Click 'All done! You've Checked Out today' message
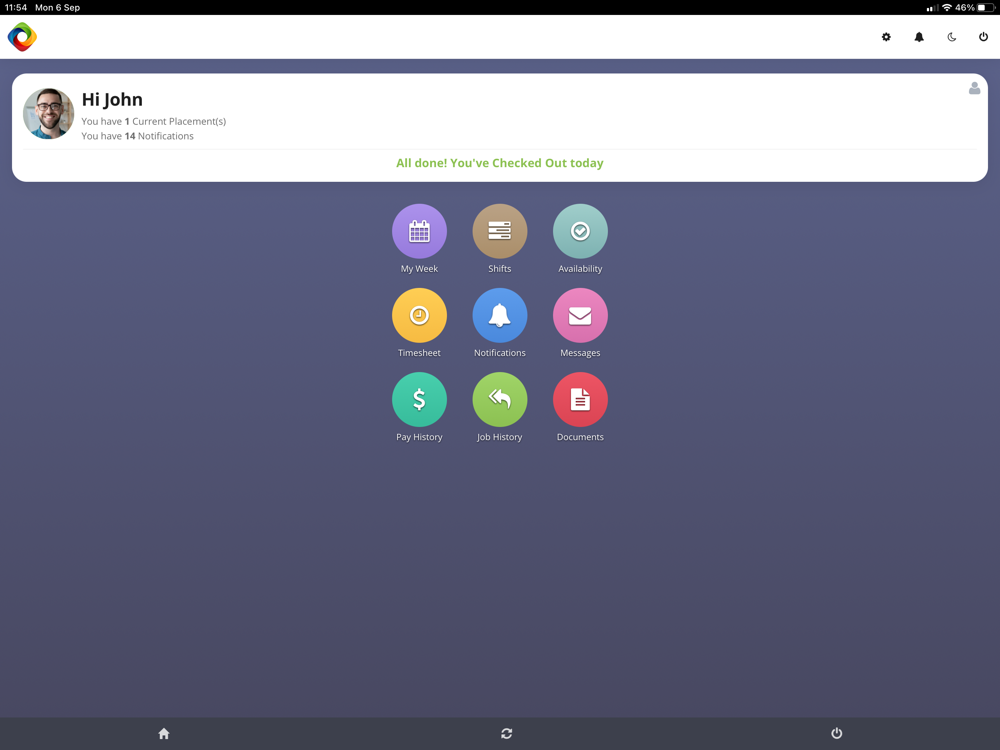 [x=499, y=163]
